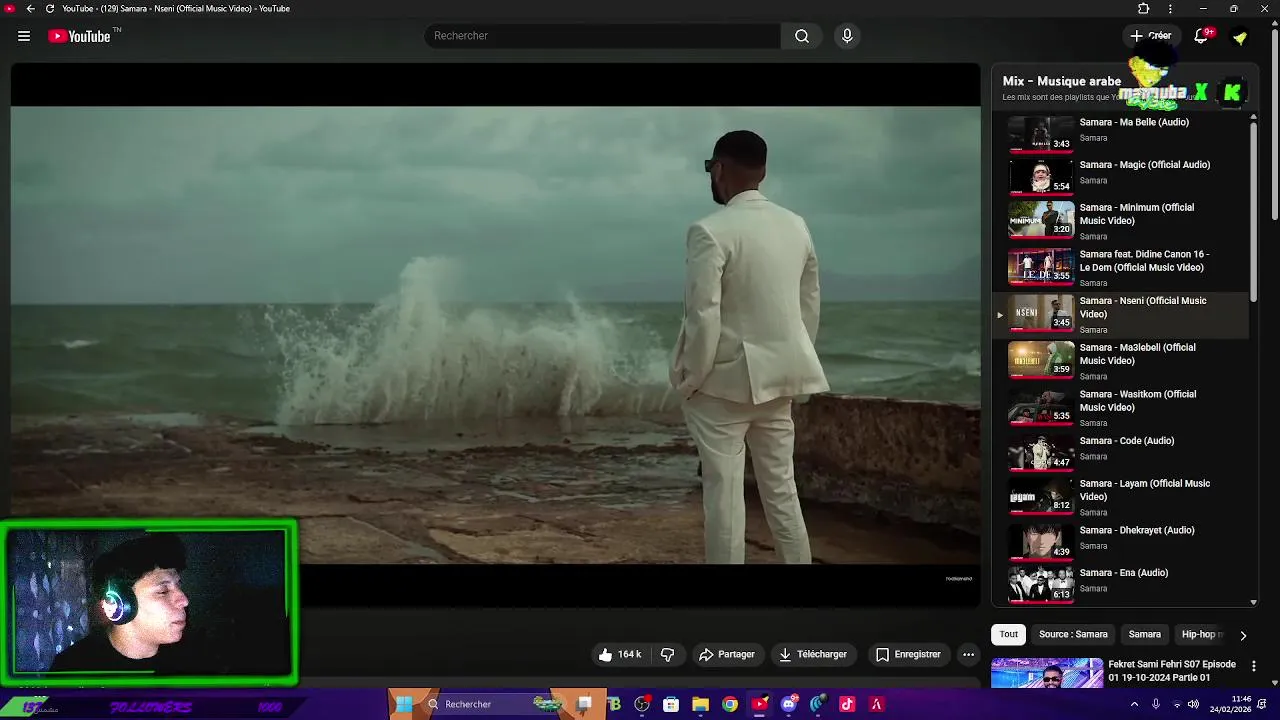This screenshot has width=1280, height=720.
Task: Show more filter chips with right chevron
Action: tap(1243, 635)
